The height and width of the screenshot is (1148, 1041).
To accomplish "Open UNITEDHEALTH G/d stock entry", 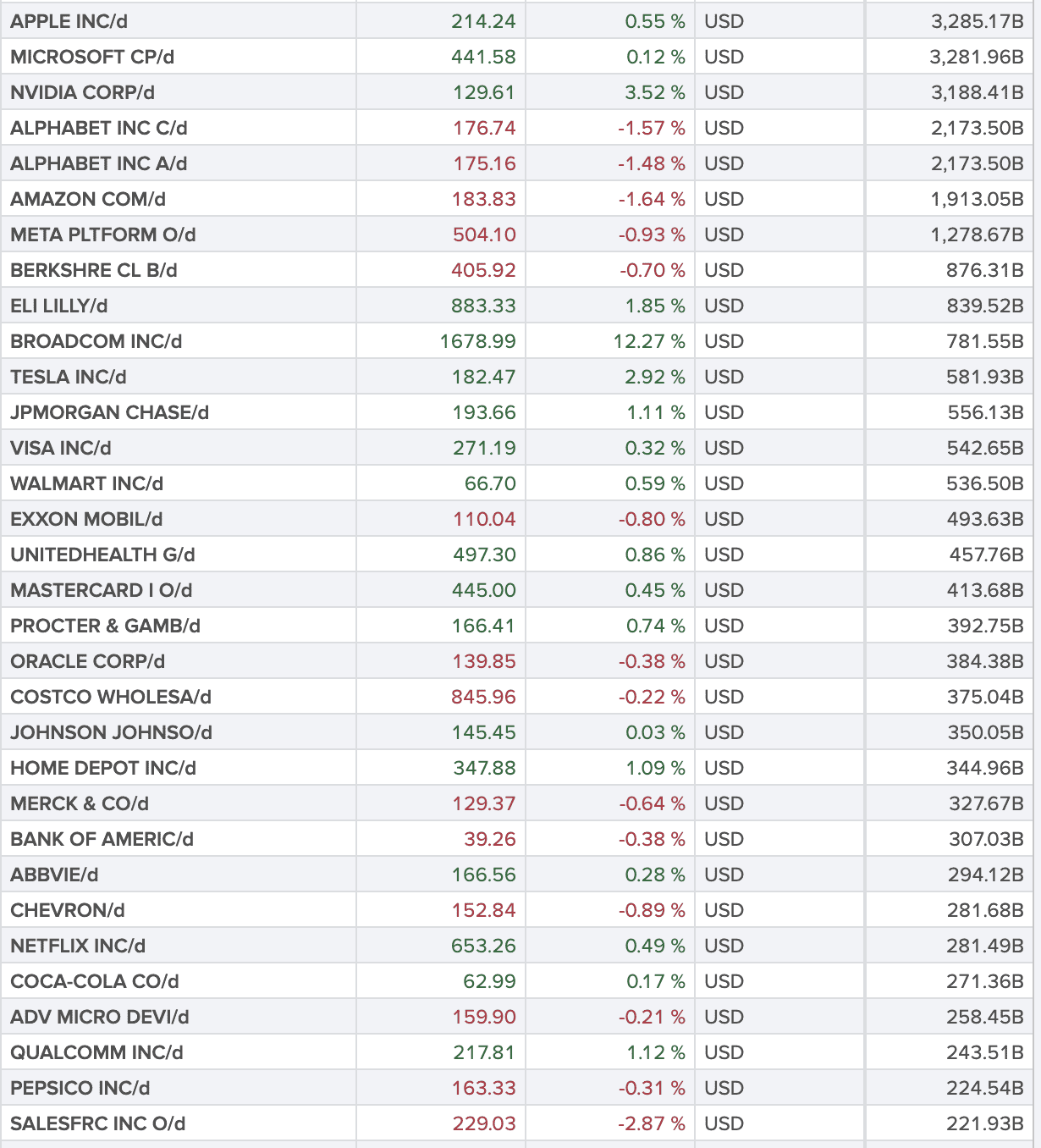I will click(x=103, y=555).
